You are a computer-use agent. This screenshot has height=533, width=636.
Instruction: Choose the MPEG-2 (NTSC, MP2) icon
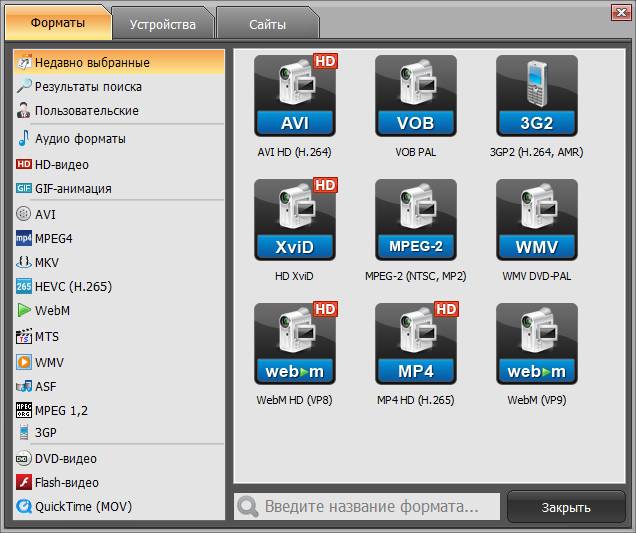(416, 220)
